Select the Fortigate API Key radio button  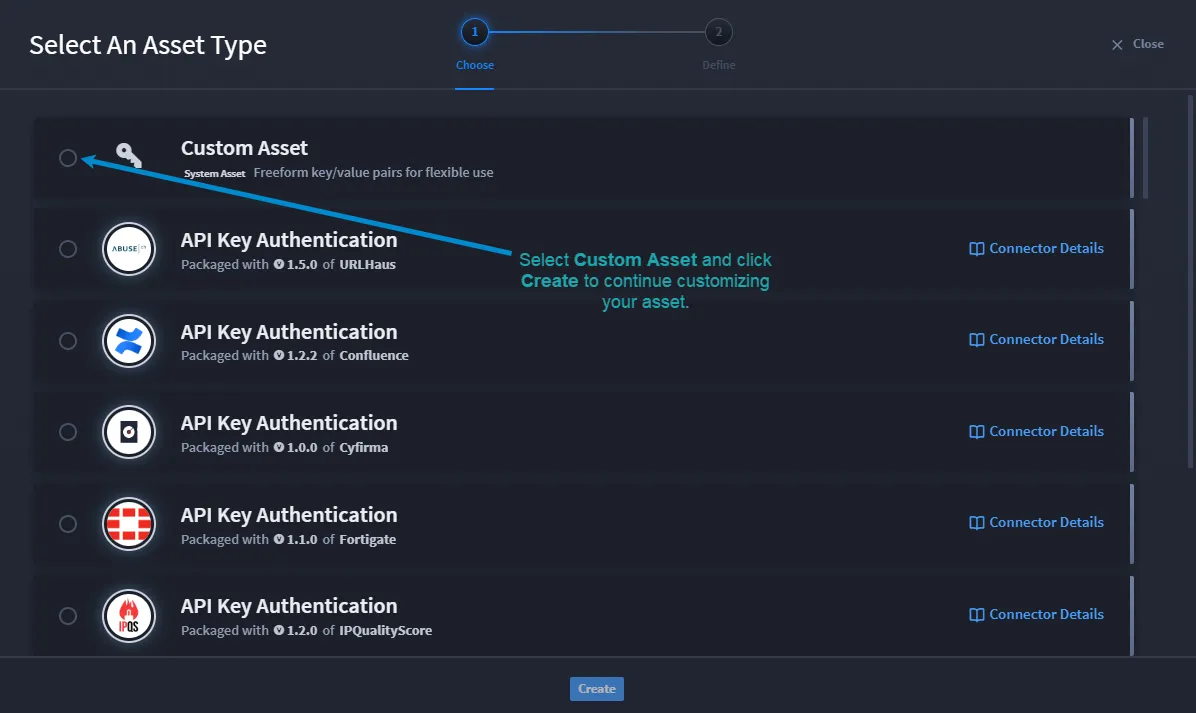point(68,524)
